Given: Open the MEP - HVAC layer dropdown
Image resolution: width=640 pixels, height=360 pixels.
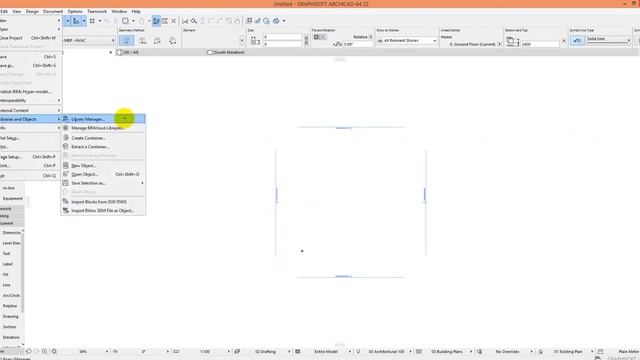Looking at the screenshot, I should coord(89,40).
